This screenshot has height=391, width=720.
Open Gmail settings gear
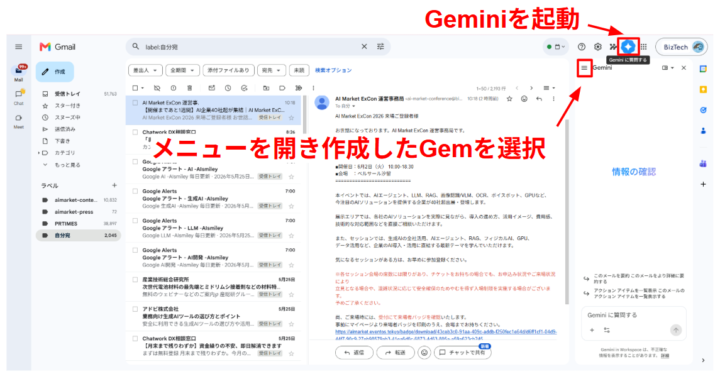pyautogui.click(x=597, y=47)
